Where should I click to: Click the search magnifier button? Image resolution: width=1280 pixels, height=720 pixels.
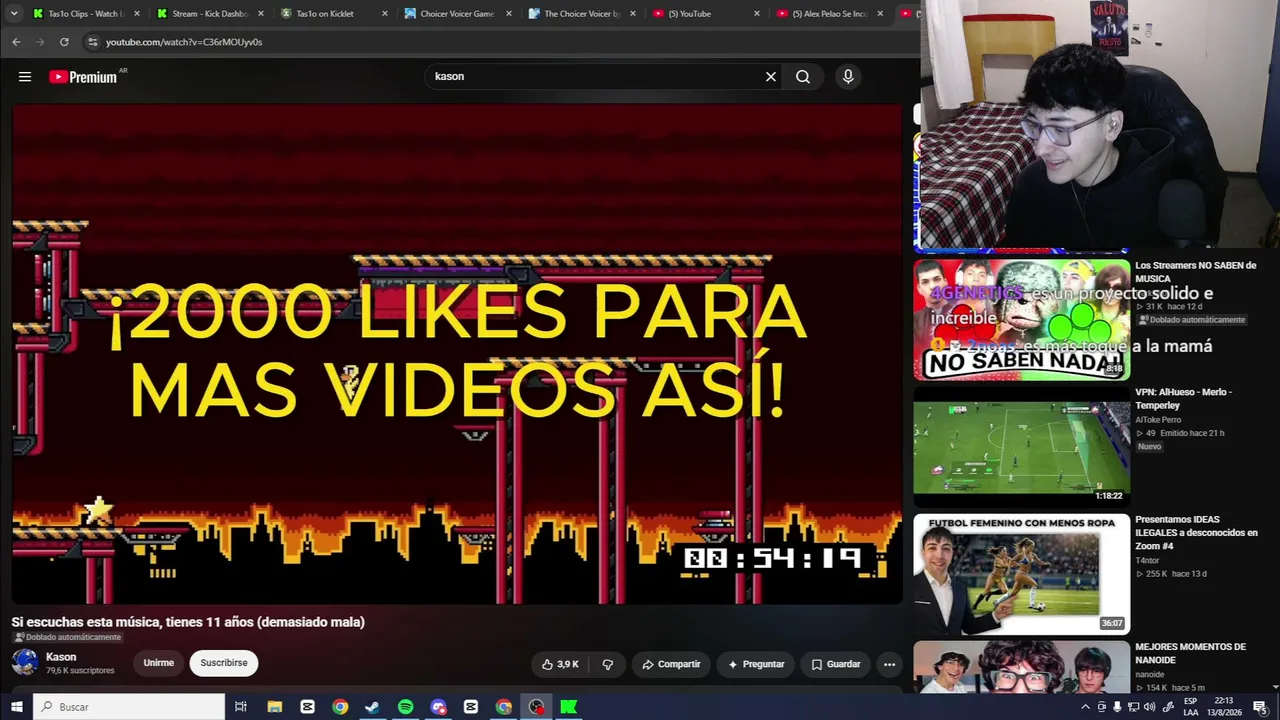[803, 77]
